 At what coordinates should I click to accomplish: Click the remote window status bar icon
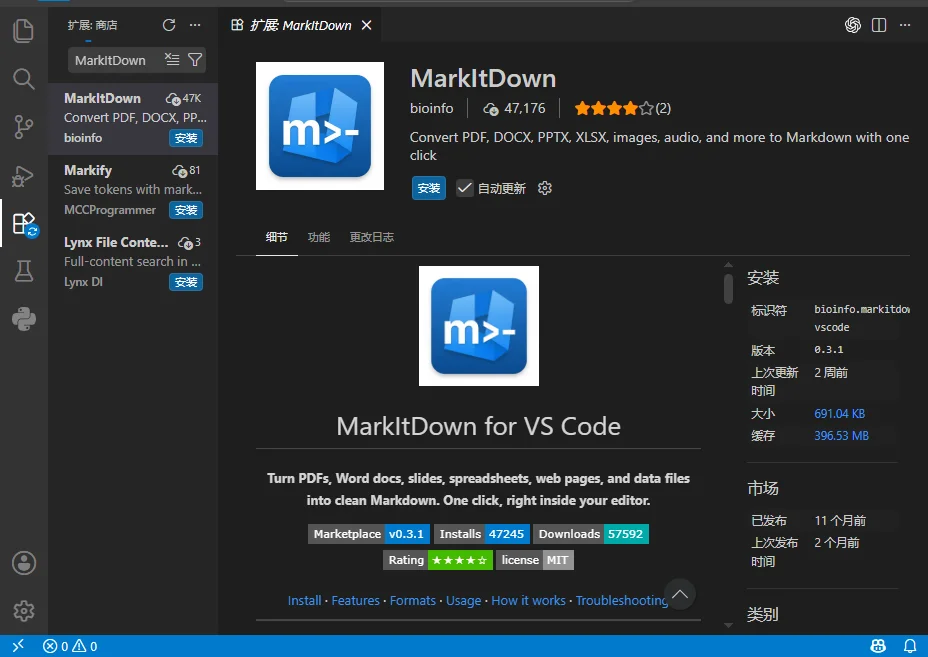(x=18, y=646)
